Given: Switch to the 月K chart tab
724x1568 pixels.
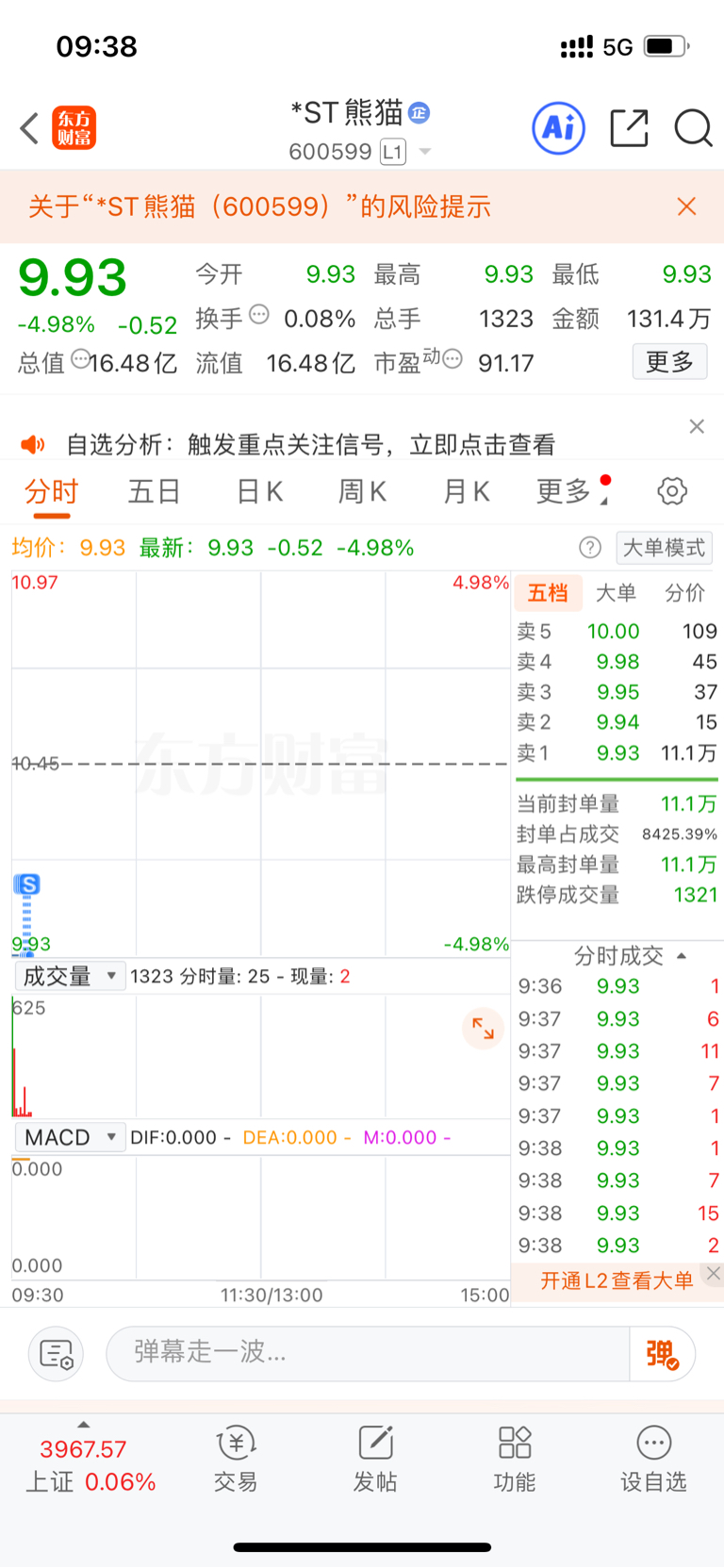Looking at the screenshot, I should pos(466,491).
